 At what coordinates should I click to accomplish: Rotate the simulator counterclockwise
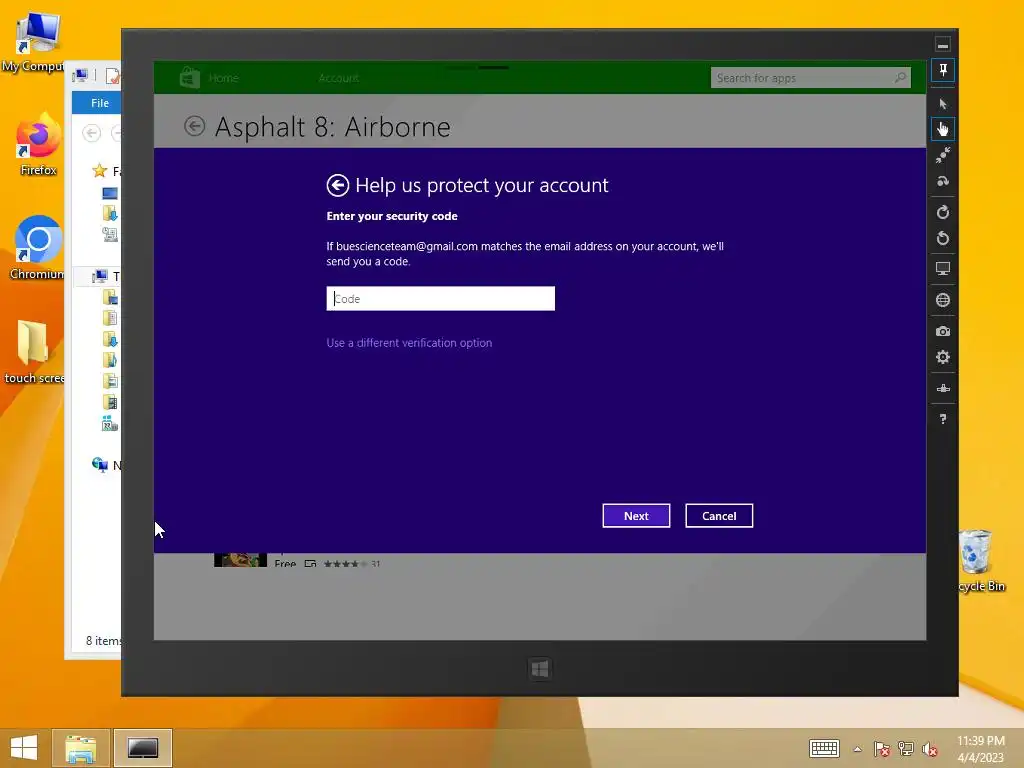pyautogui.click(x=942, y=238)
